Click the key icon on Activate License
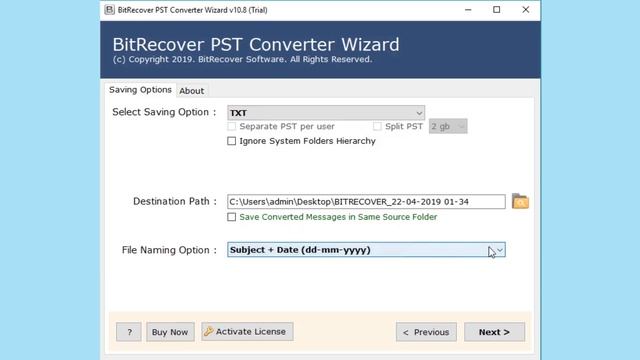The height and width of the screenshot is (360, 640). pos(209,331)
